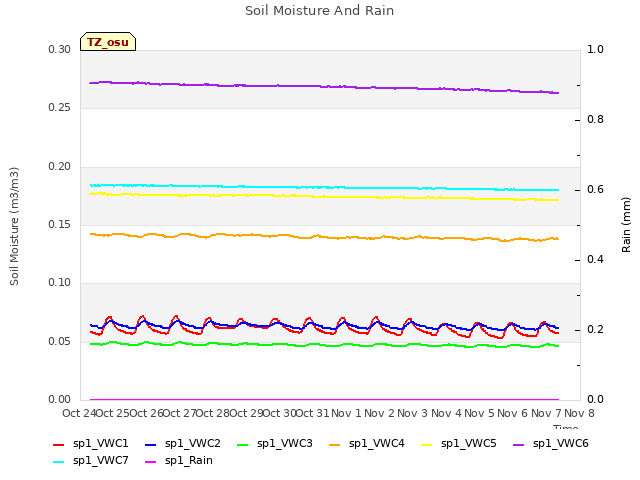Click the orange sp1_VWC4 legend swatch

click(335, 444)
